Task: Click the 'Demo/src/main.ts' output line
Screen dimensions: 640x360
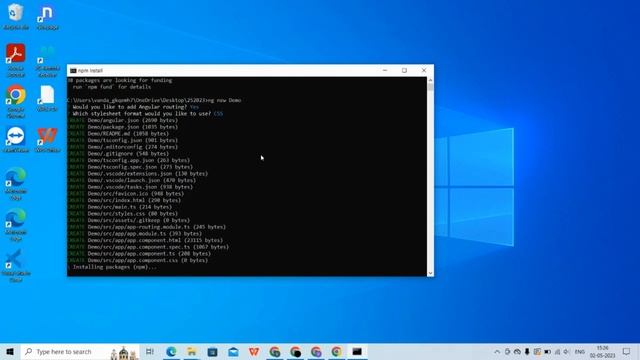Action: pos(120,207)
